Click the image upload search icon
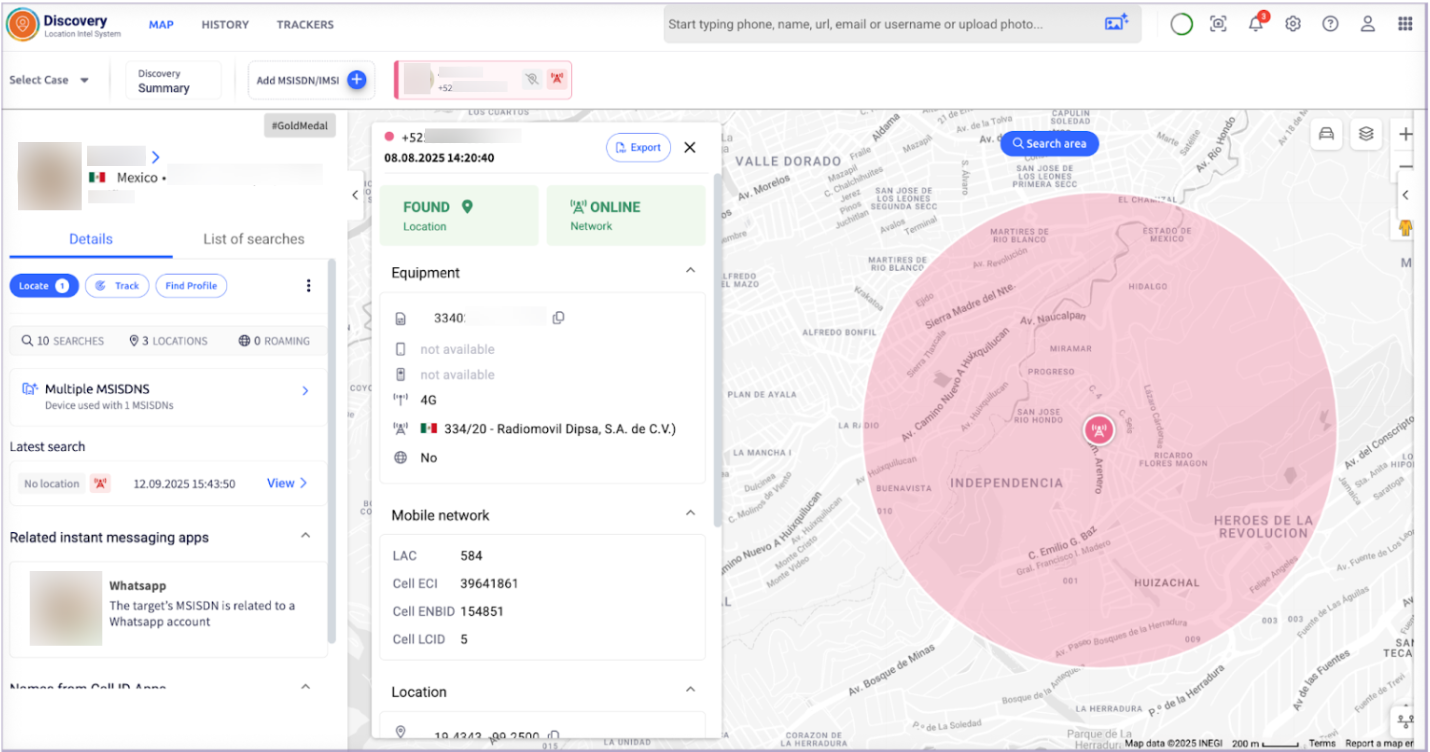1430x752 pixels. [1116, 24]
